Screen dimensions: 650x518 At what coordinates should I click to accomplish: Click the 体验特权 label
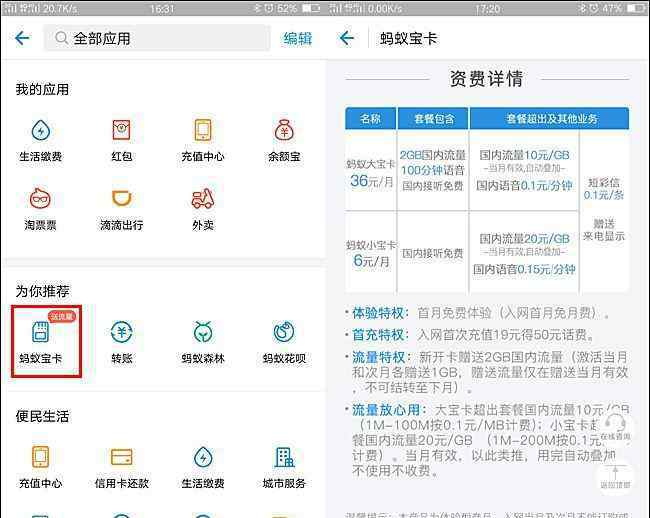click(x=378, y=313)
